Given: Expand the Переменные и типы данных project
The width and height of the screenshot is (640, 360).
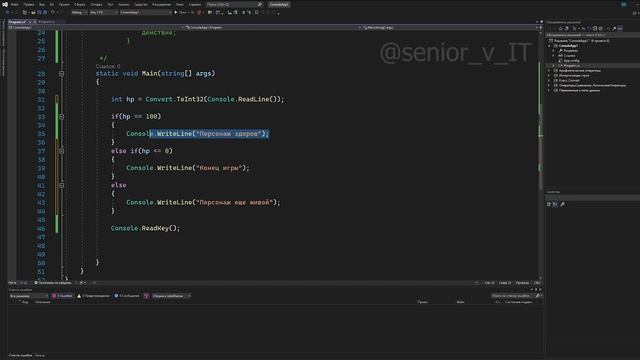Looking at the screenshot, I should coord(549,90).
